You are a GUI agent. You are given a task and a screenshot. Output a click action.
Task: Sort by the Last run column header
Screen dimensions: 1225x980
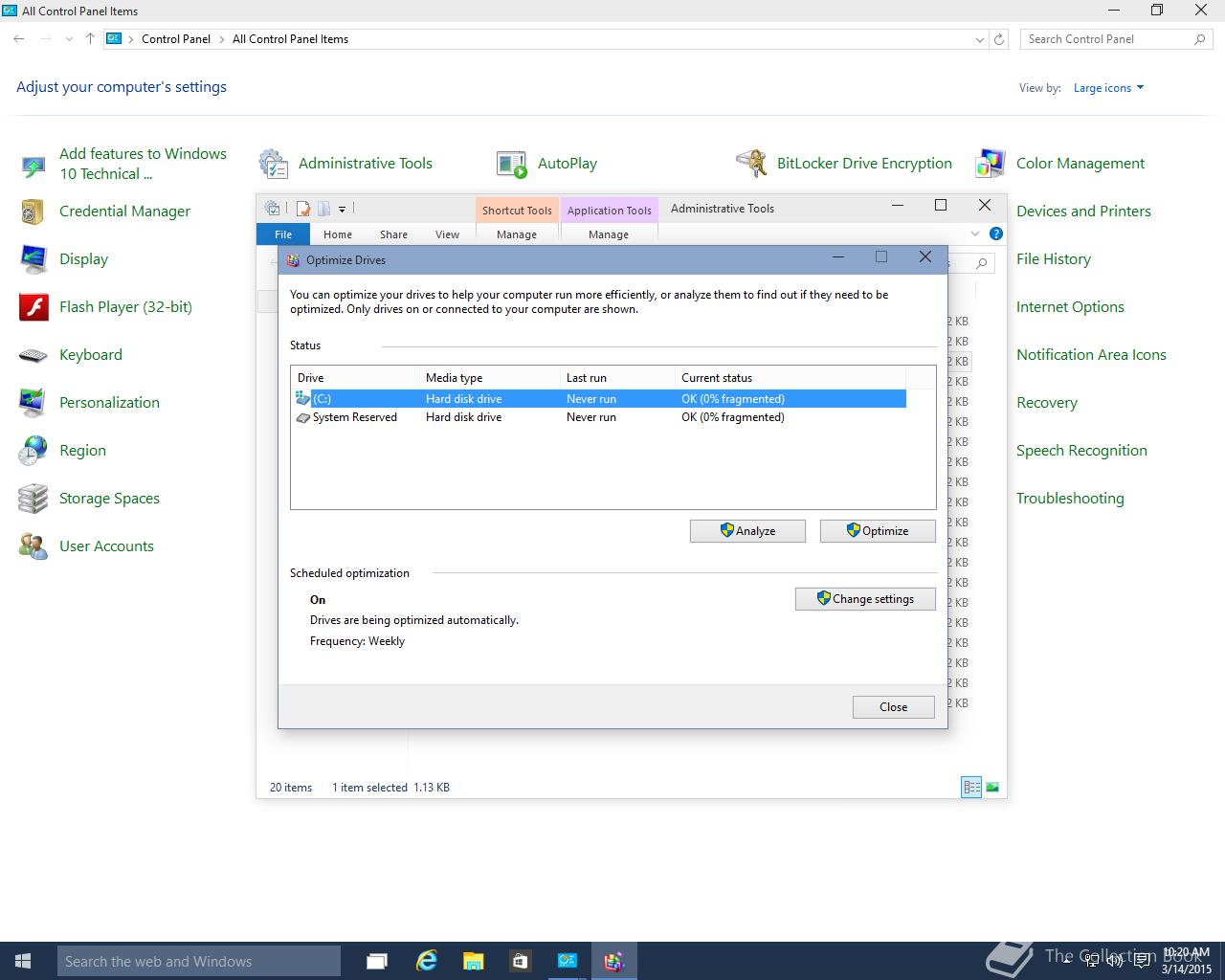tap(617, 378)
